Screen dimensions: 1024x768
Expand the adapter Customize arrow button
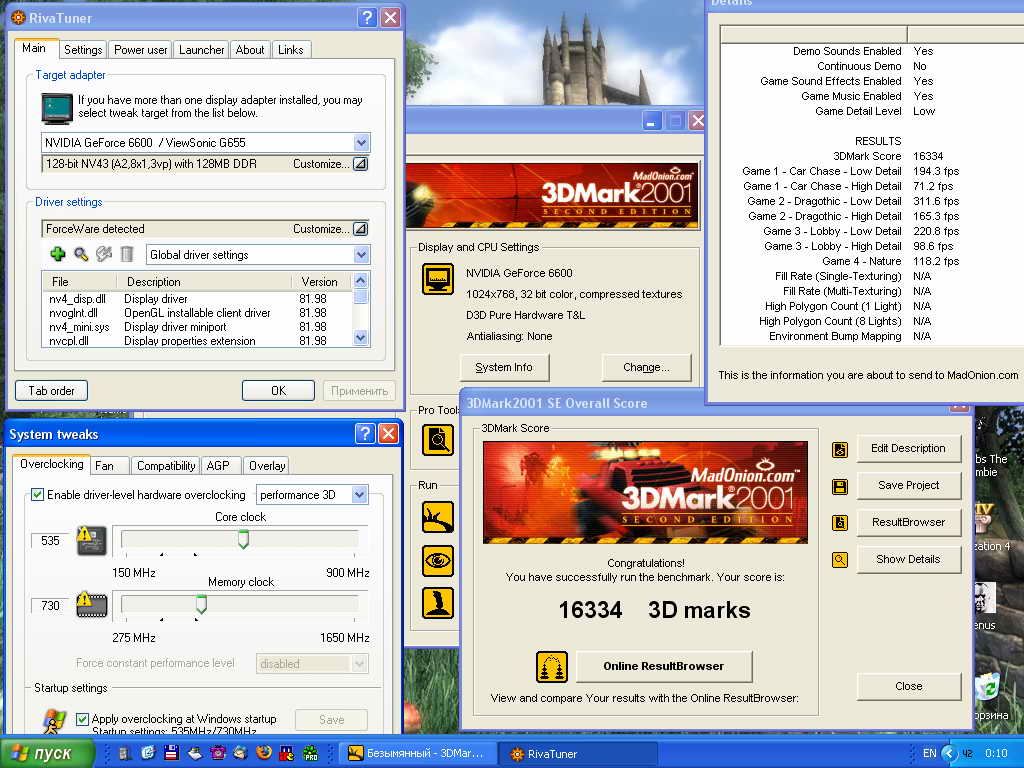click(360, 164)
